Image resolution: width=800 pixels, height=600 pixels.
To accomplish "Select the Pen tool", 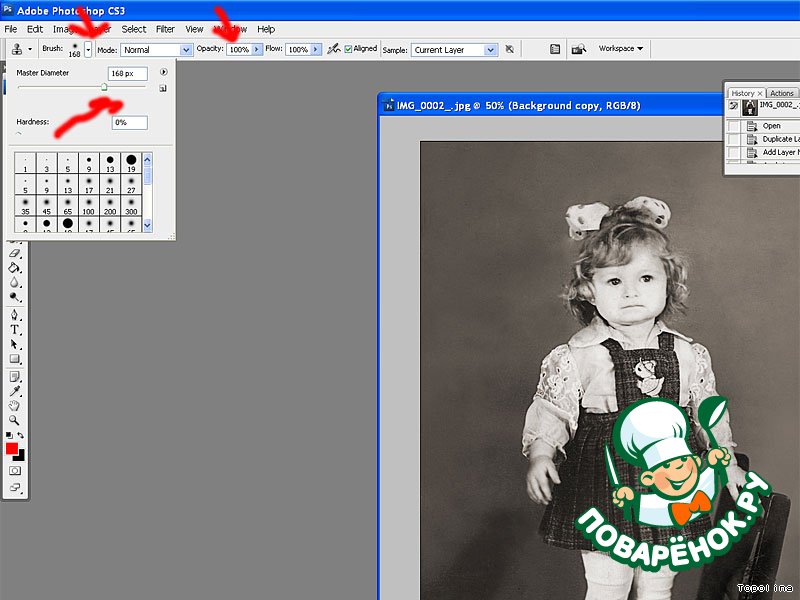I will (x=15, y=315).
